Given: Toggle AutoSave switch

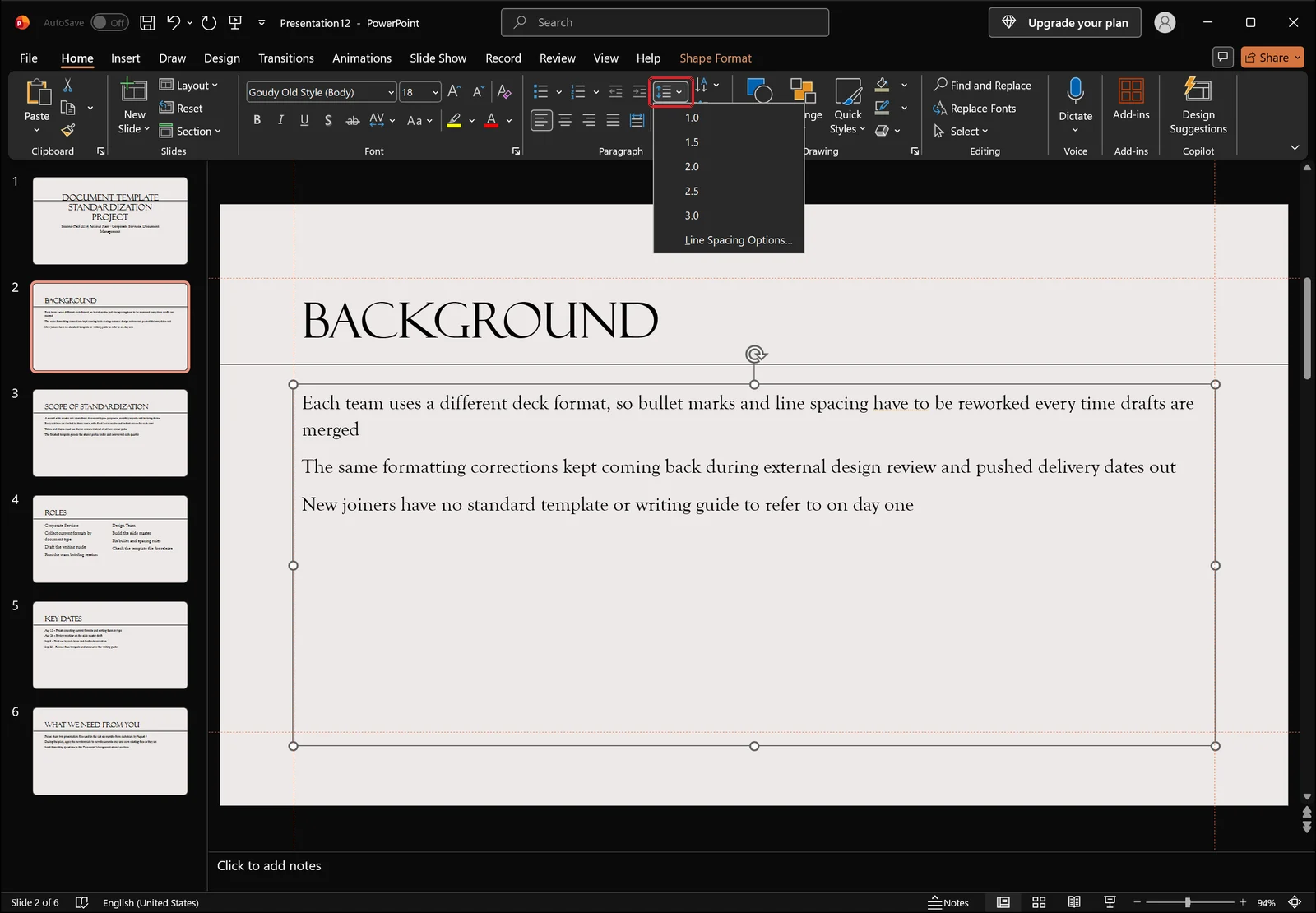Looking at the screenshot, I should click(109, 23).
